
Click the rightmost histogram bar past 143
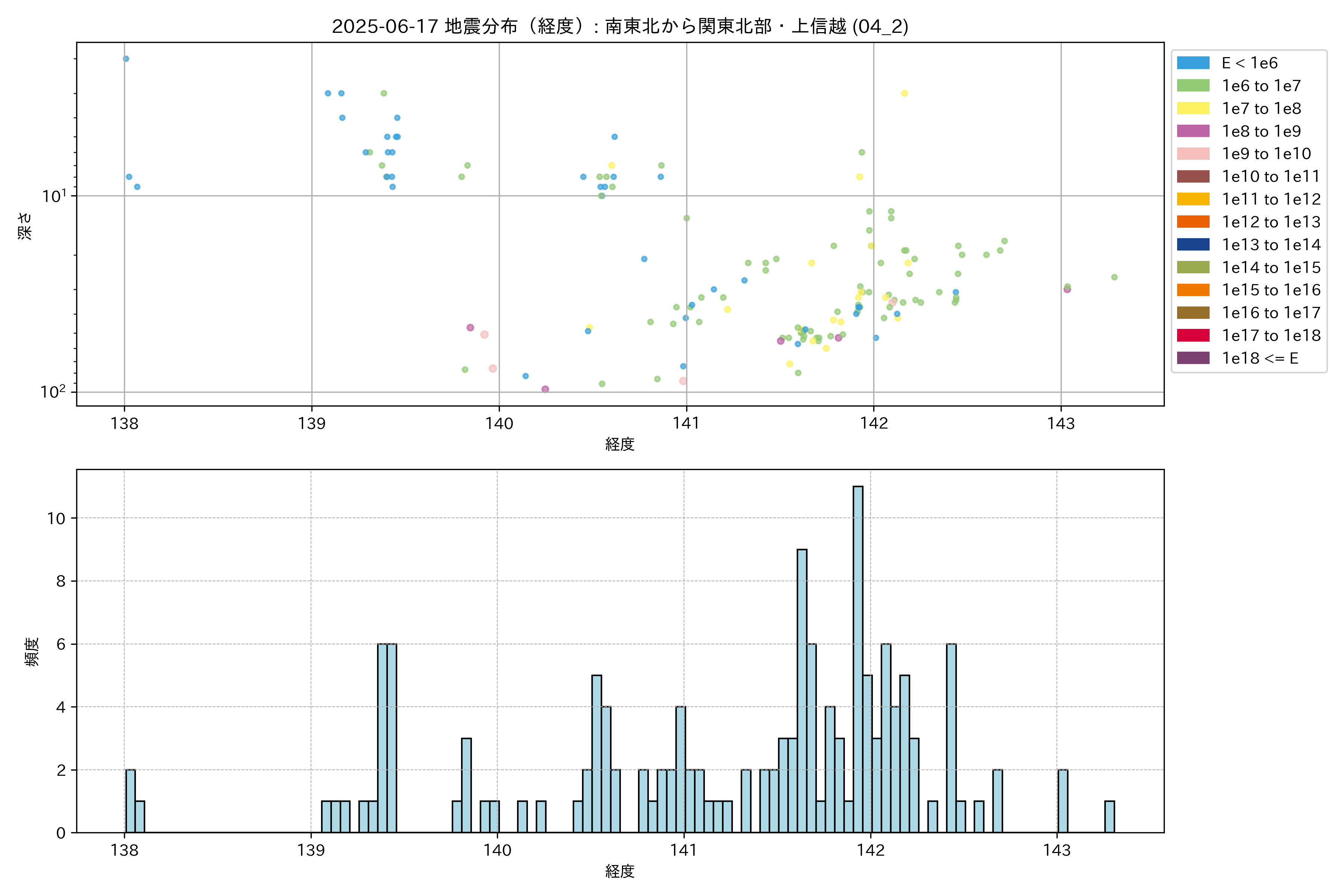point(1109,816)
